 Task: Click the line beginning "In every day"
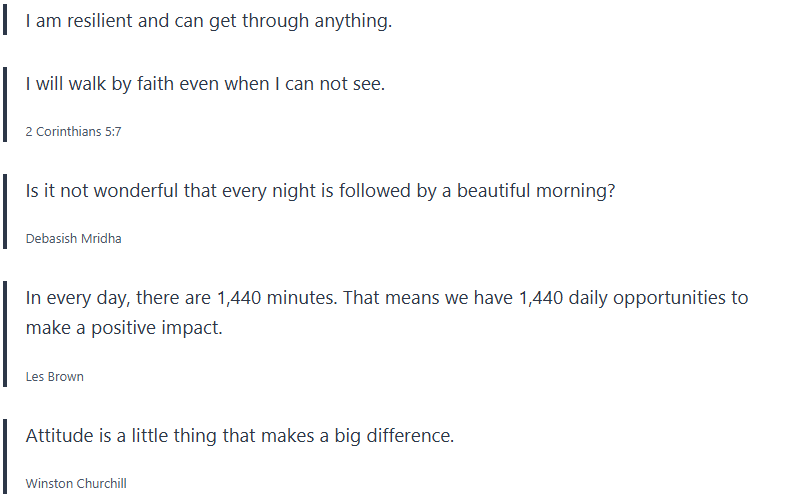[386, 298]
